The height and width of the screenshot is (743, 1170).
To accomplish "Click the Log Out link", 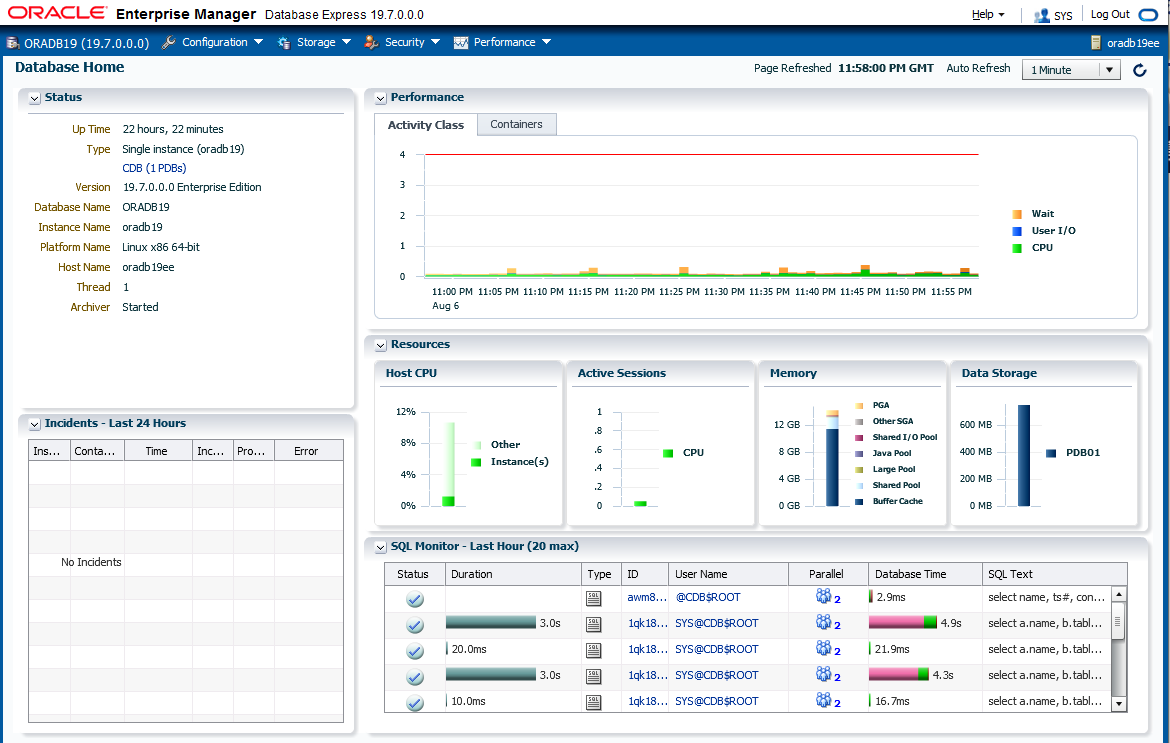I will 1108,14.
